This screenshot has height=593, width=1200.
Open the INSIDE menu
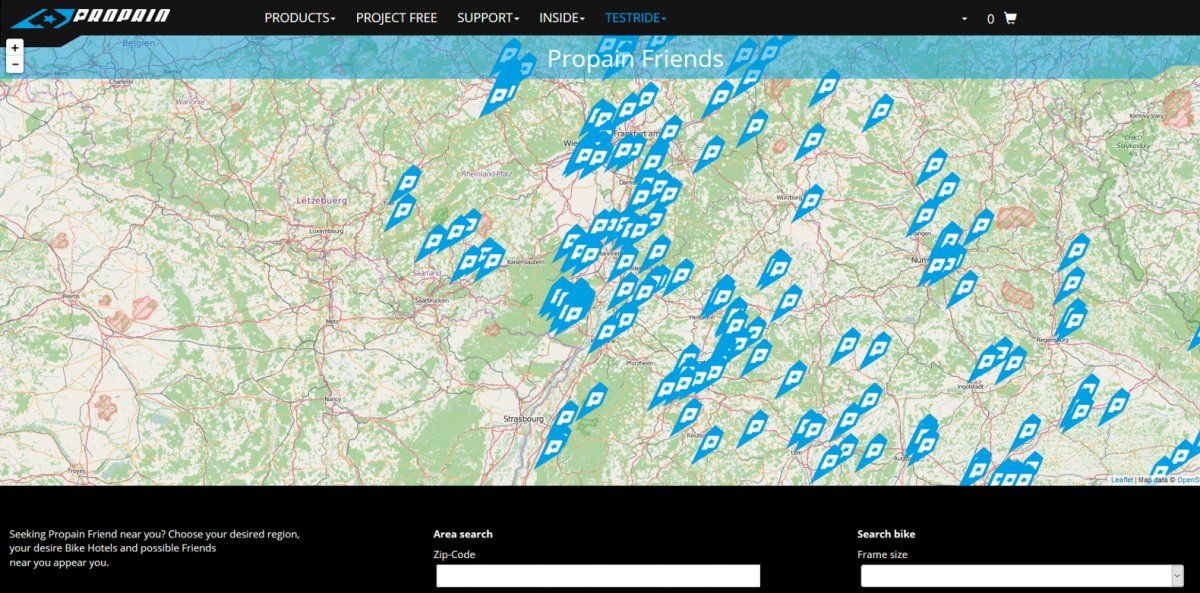[x=562, y=18]
